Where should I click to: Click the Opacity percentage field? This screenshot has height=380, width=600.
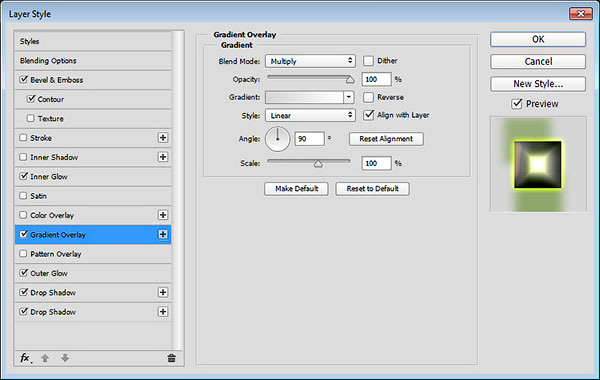(376, 79)
